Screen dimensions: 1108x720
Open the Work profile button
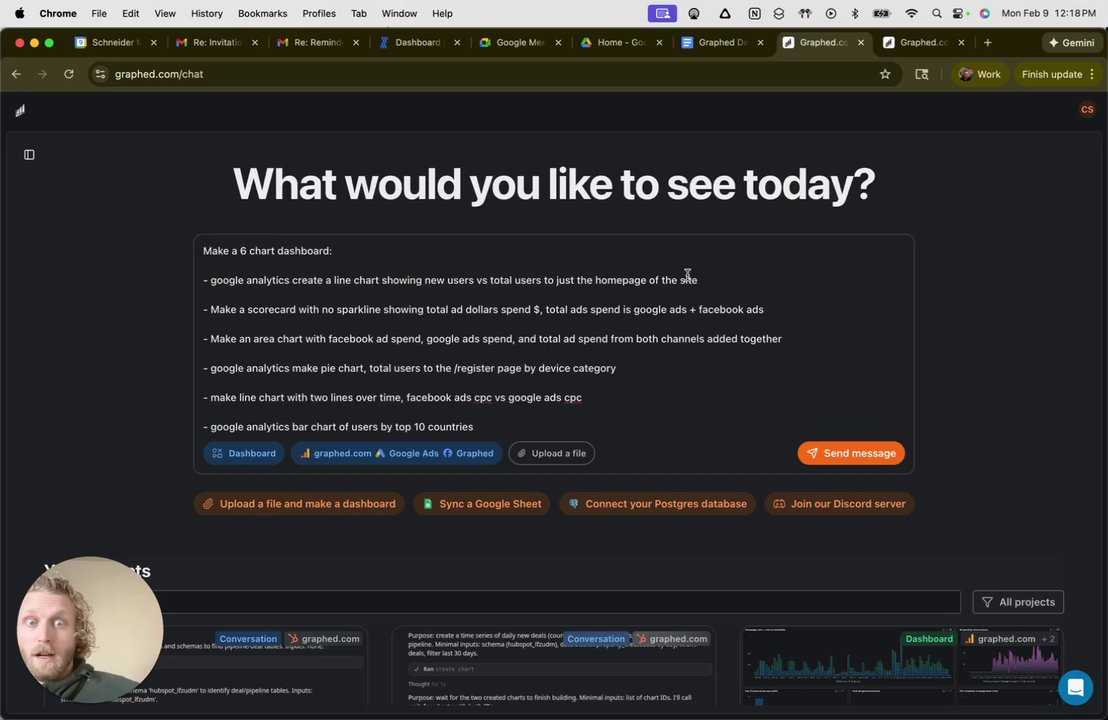(979, 74)
